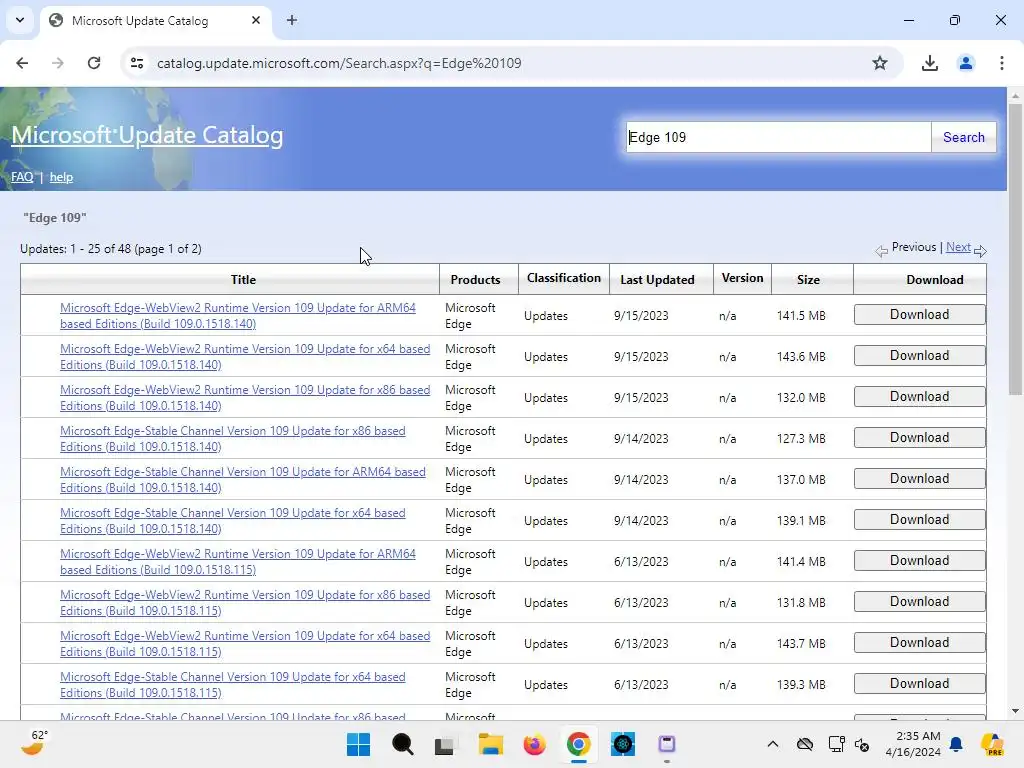
Task: Download the 143.6 MB update
Action: click(x=920, y=355)
